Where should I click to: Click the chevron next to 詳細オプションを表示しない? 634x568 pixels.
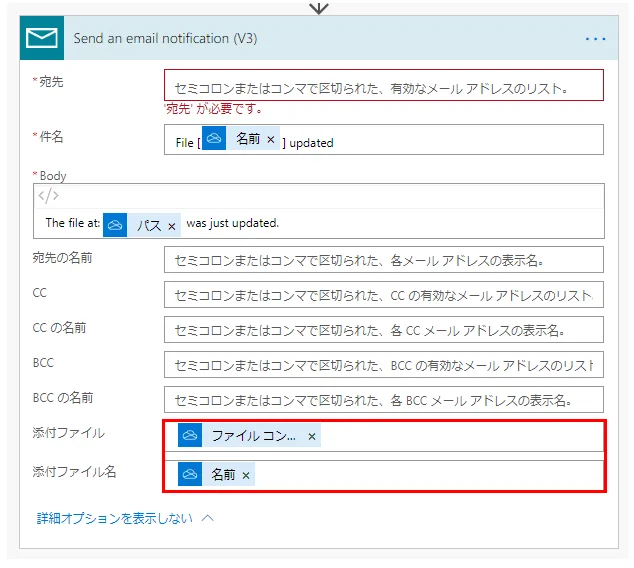208,518
